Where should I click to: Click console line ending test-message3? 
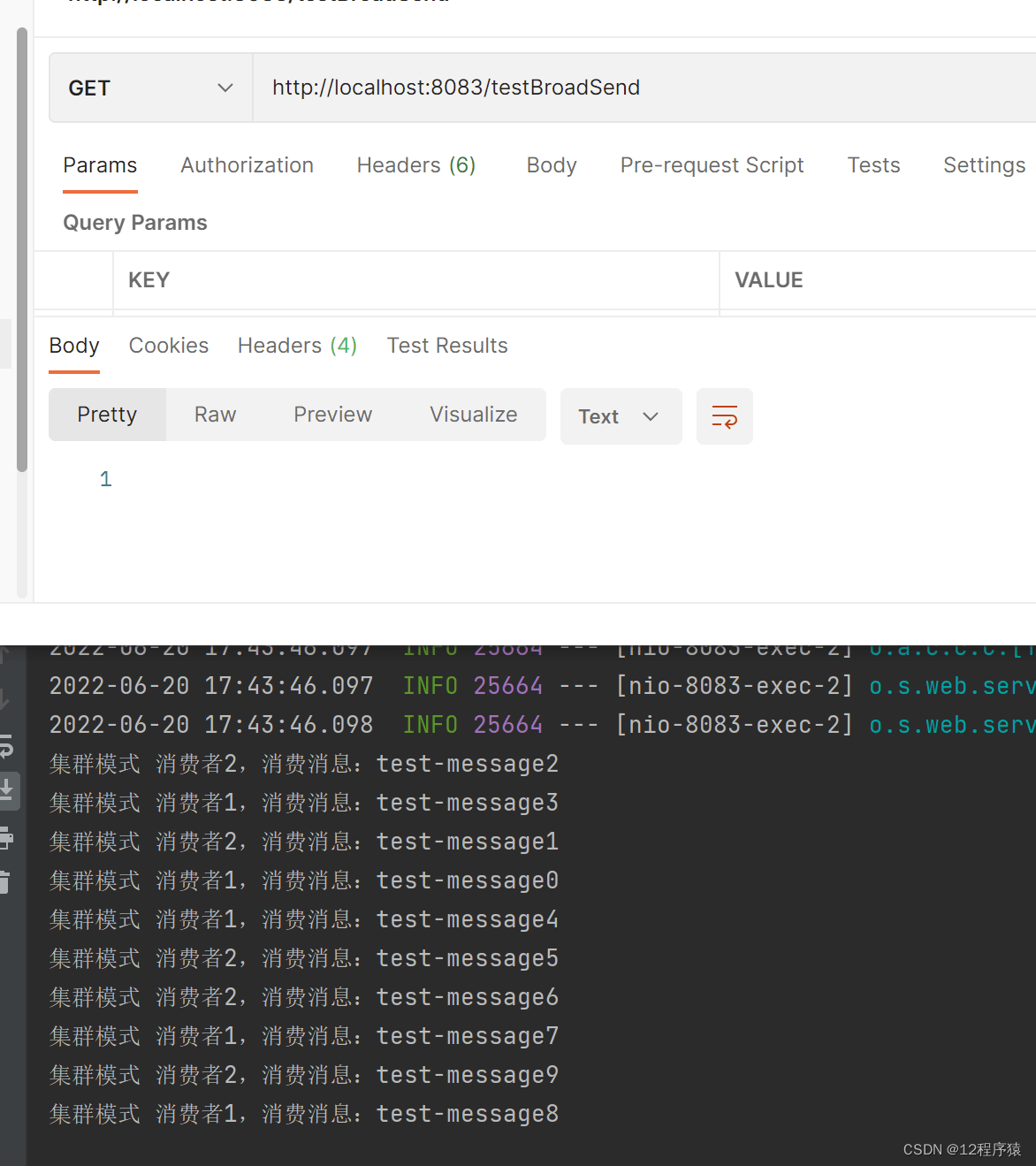[304, 803]
